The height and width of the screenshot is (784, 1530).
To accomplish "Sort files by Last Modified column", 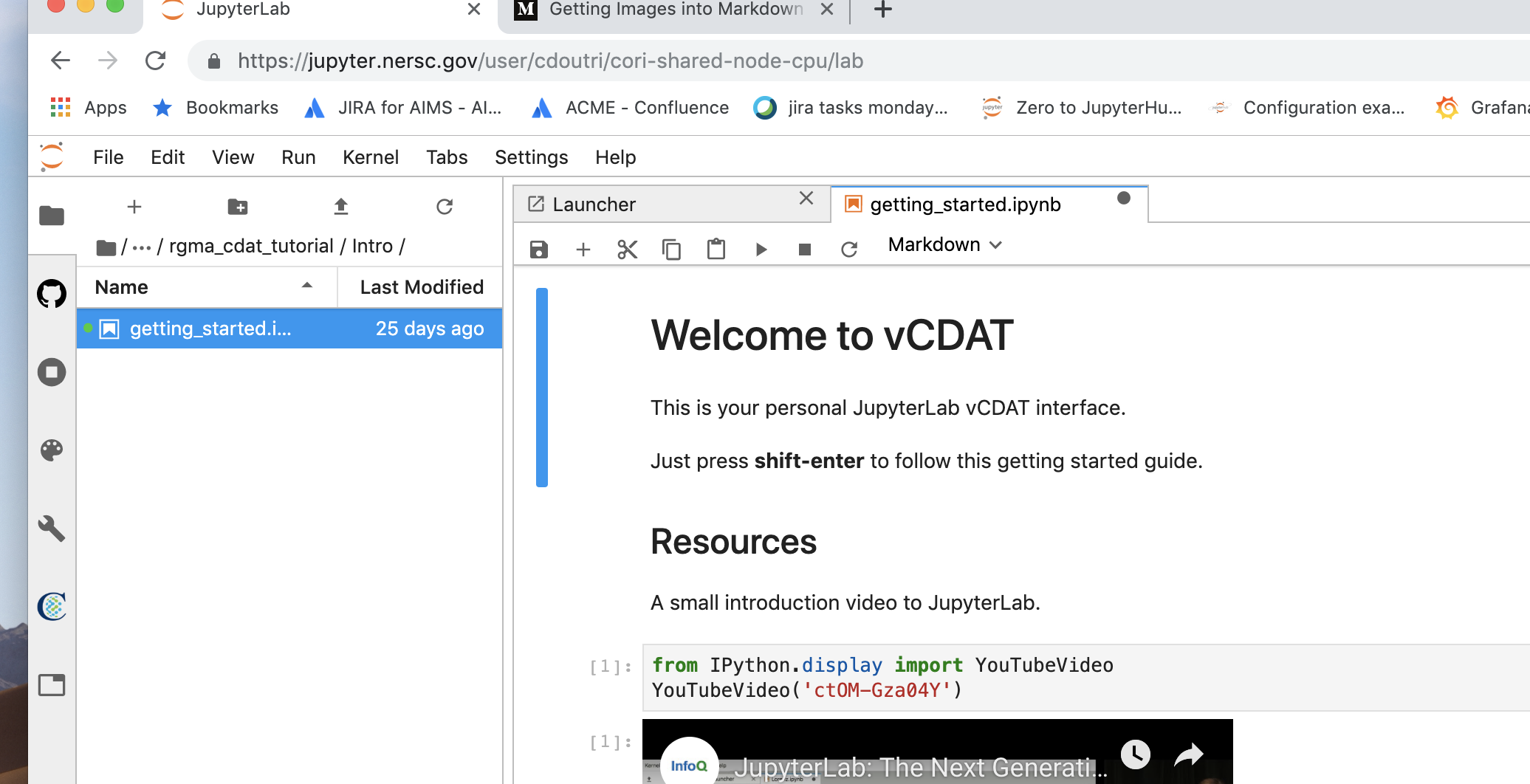I will click(x=421, y=287).
